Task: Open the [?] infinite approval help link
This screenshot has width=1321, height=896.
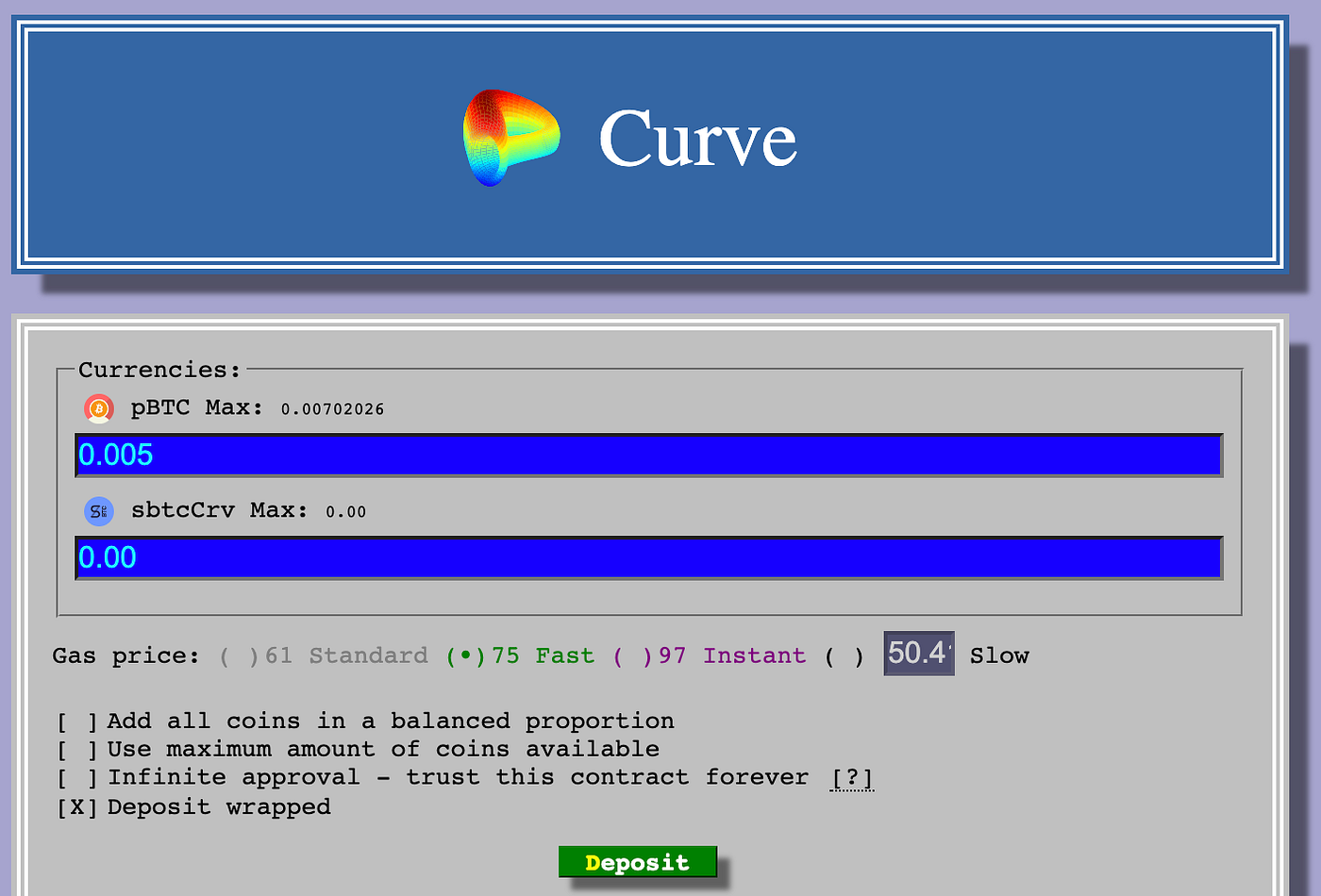Action: (x=852, y=778)
